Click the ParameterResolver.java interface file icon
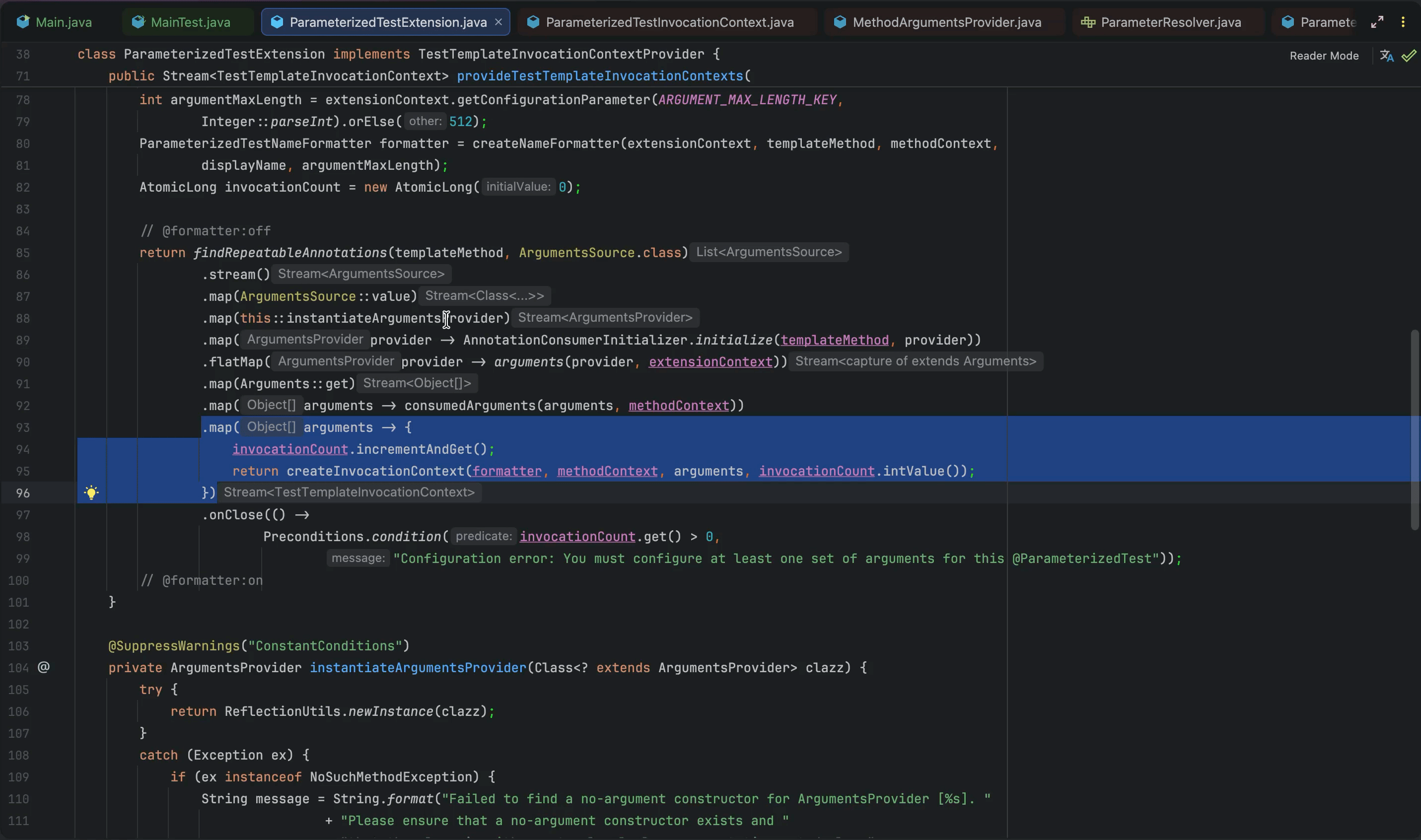Screen dimensions: 1421x840 click(1087, 22)
